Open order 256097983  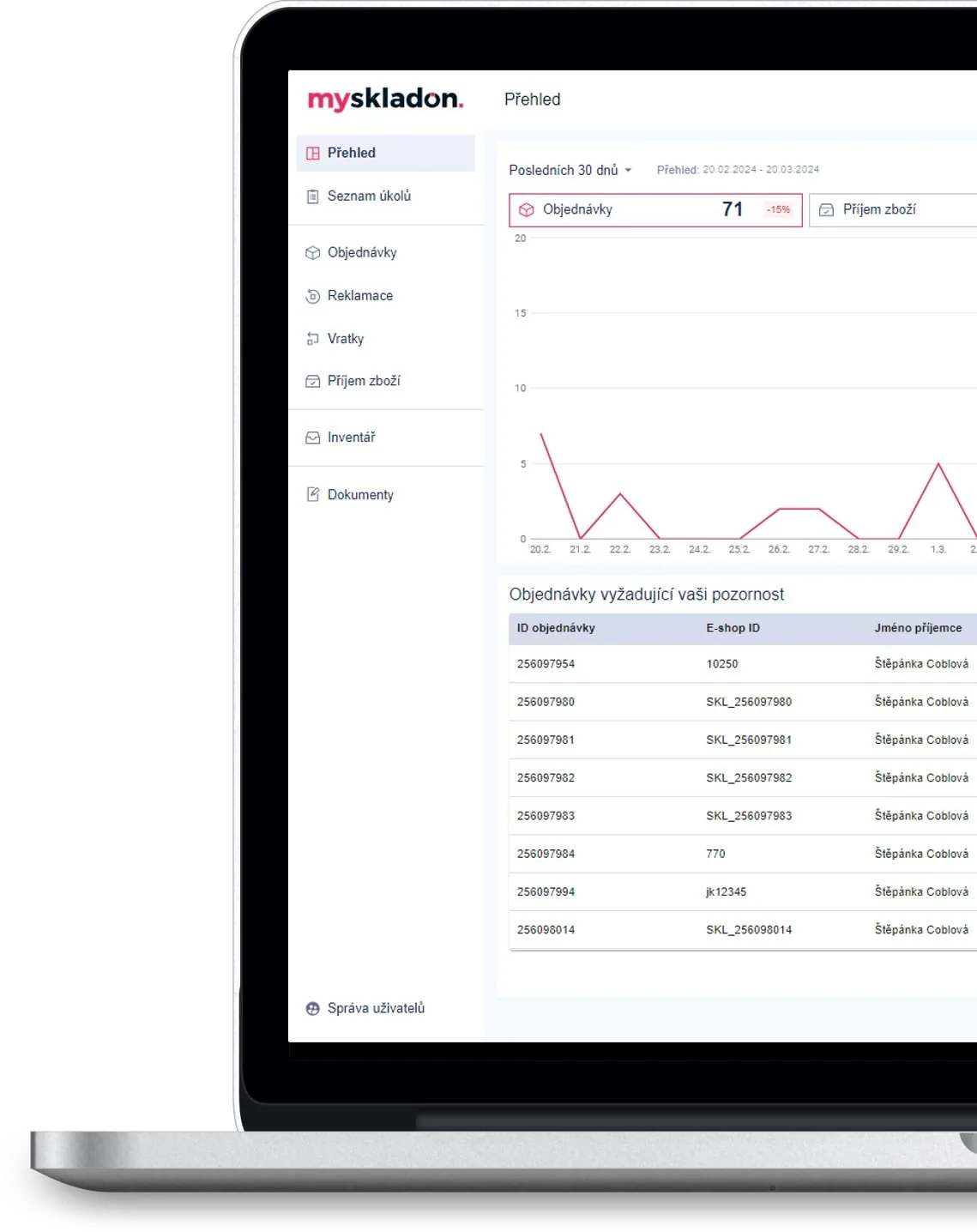tap(546, 816)
